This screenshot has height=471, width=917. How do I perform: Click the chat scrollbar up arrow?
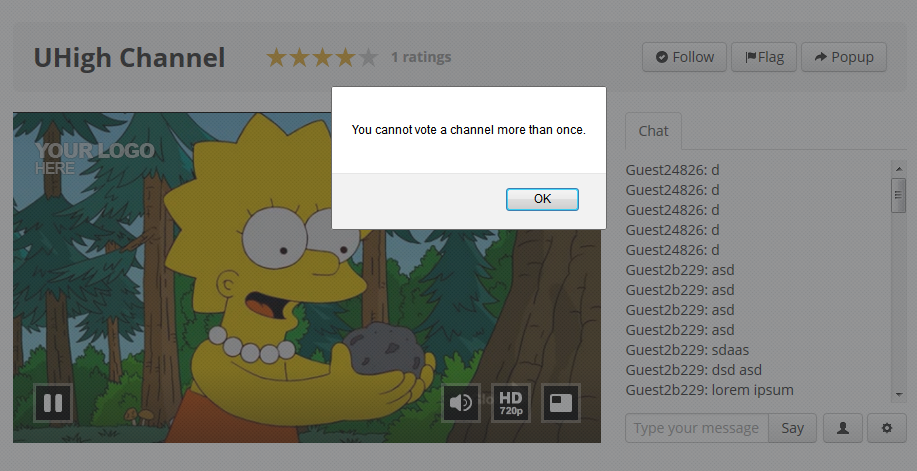898,168
